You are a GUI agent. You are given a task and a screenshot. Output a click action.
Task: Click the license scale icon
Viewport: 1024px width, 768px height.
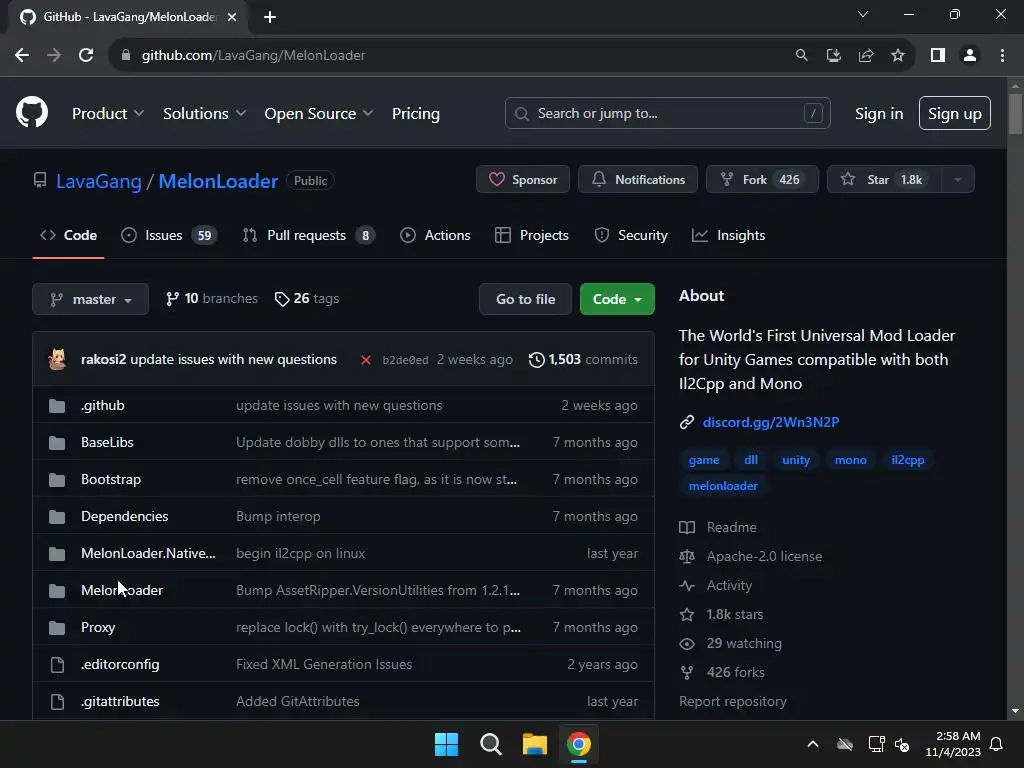[x=686, y=556]
